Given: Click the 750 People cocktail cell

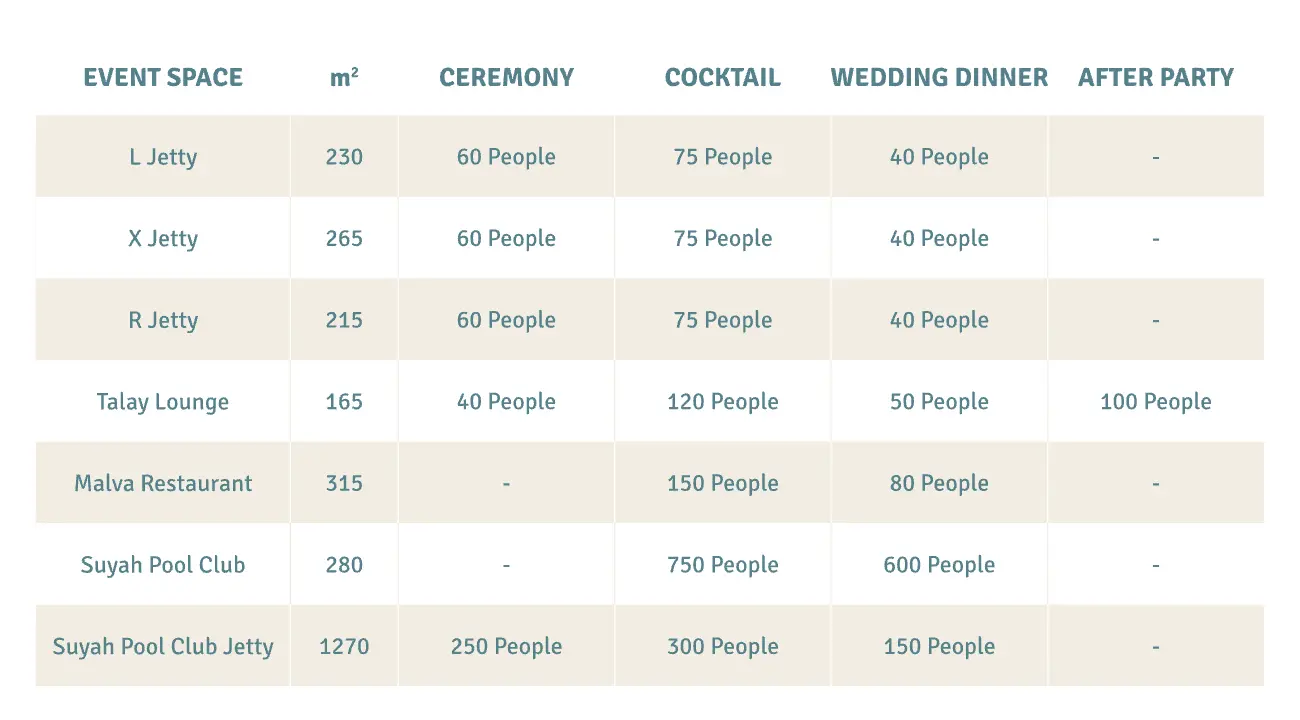Looking at the screenshot, I should pos(723,565).
